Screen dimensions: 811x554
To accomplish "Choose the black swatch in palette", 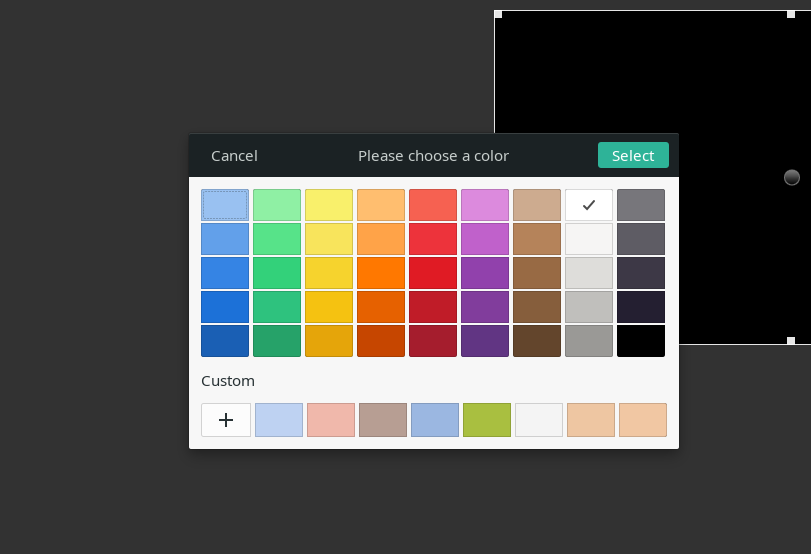I will [x=641, y=341].
